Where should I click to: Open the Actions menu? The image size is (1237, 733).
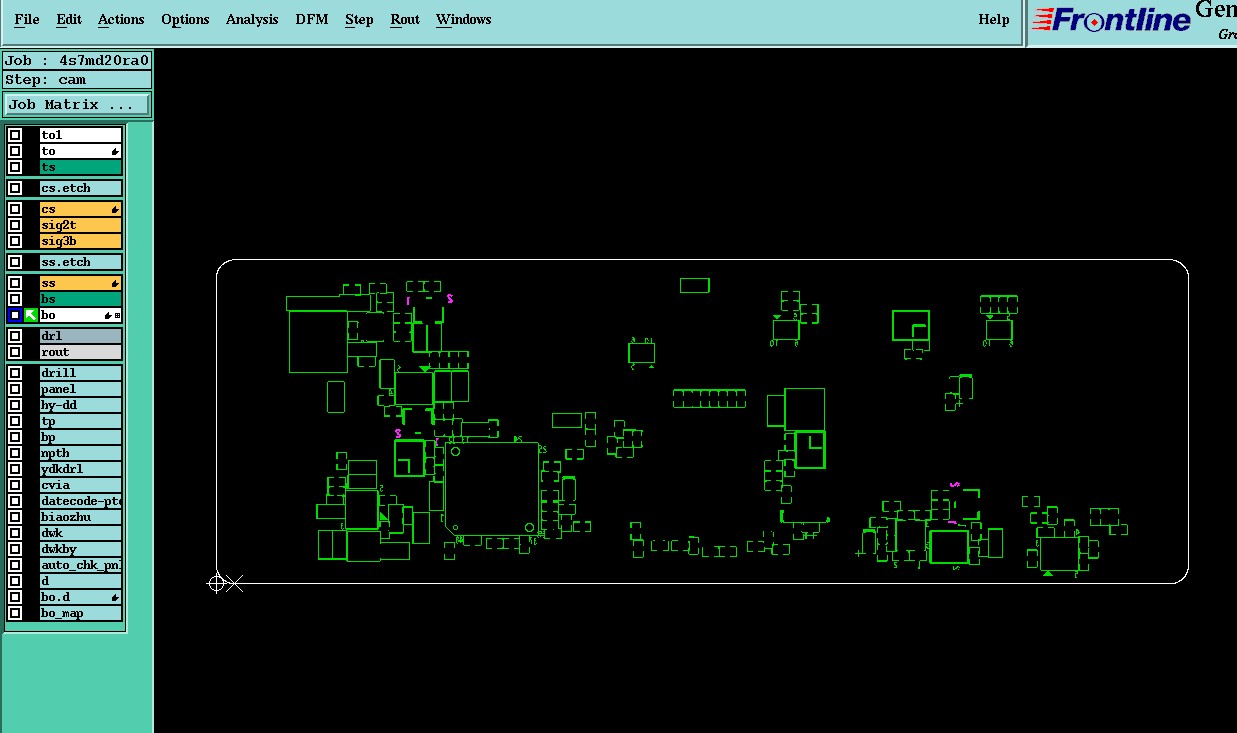coord(121,19)
